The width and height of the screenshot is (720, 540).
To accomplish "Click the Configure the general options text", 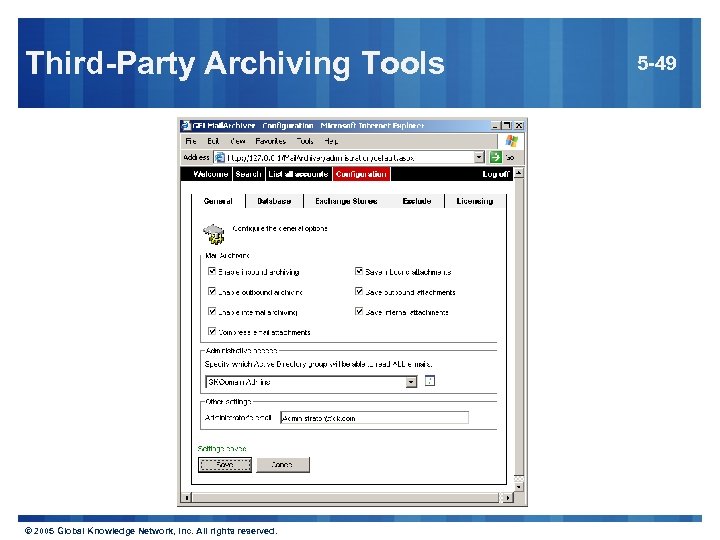I will tap(280, 228).
